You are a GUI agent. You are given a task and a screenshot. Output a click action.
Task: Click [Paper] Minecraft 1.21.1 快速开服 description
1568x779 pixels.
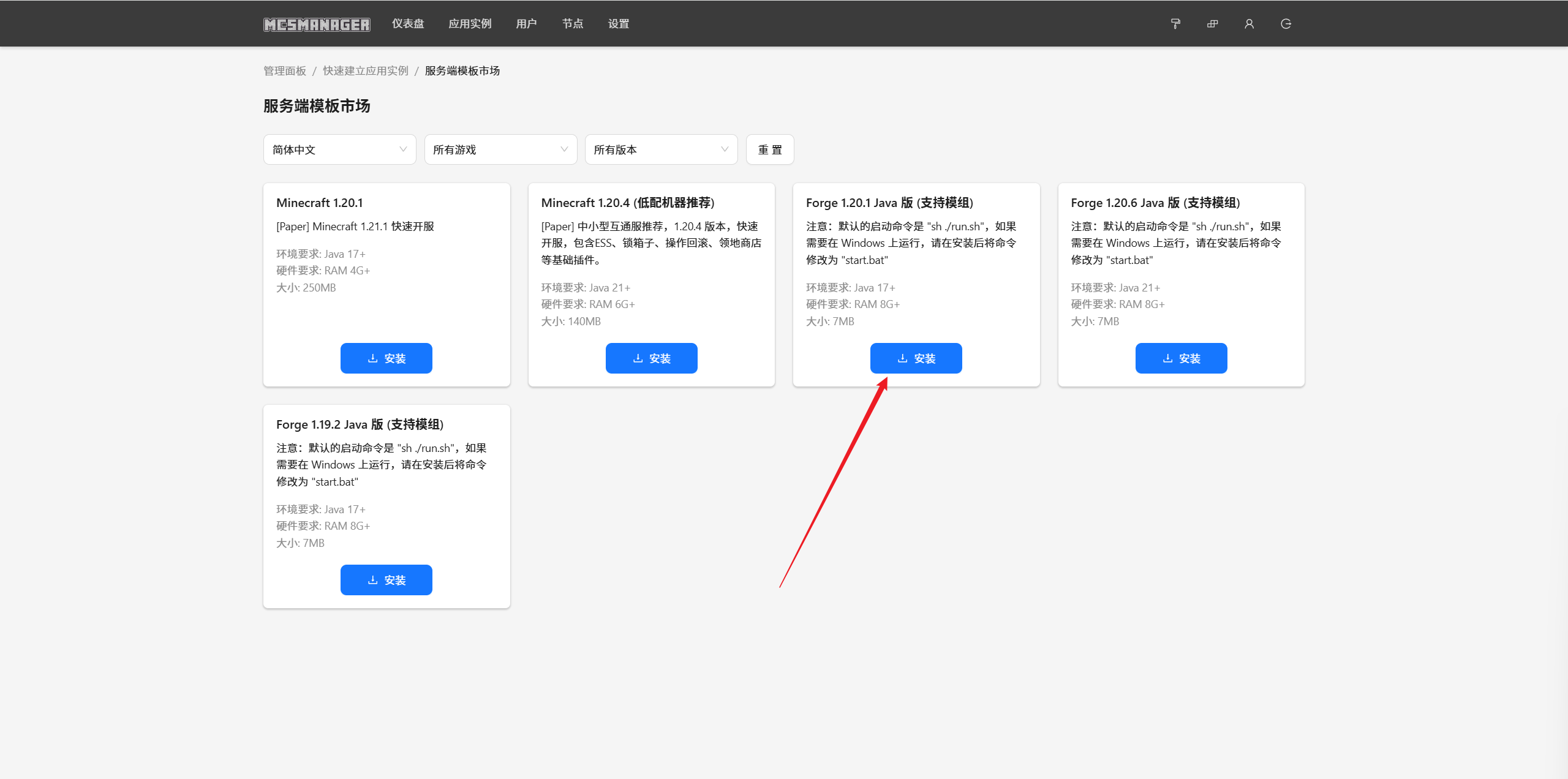[x=355, y=227]
